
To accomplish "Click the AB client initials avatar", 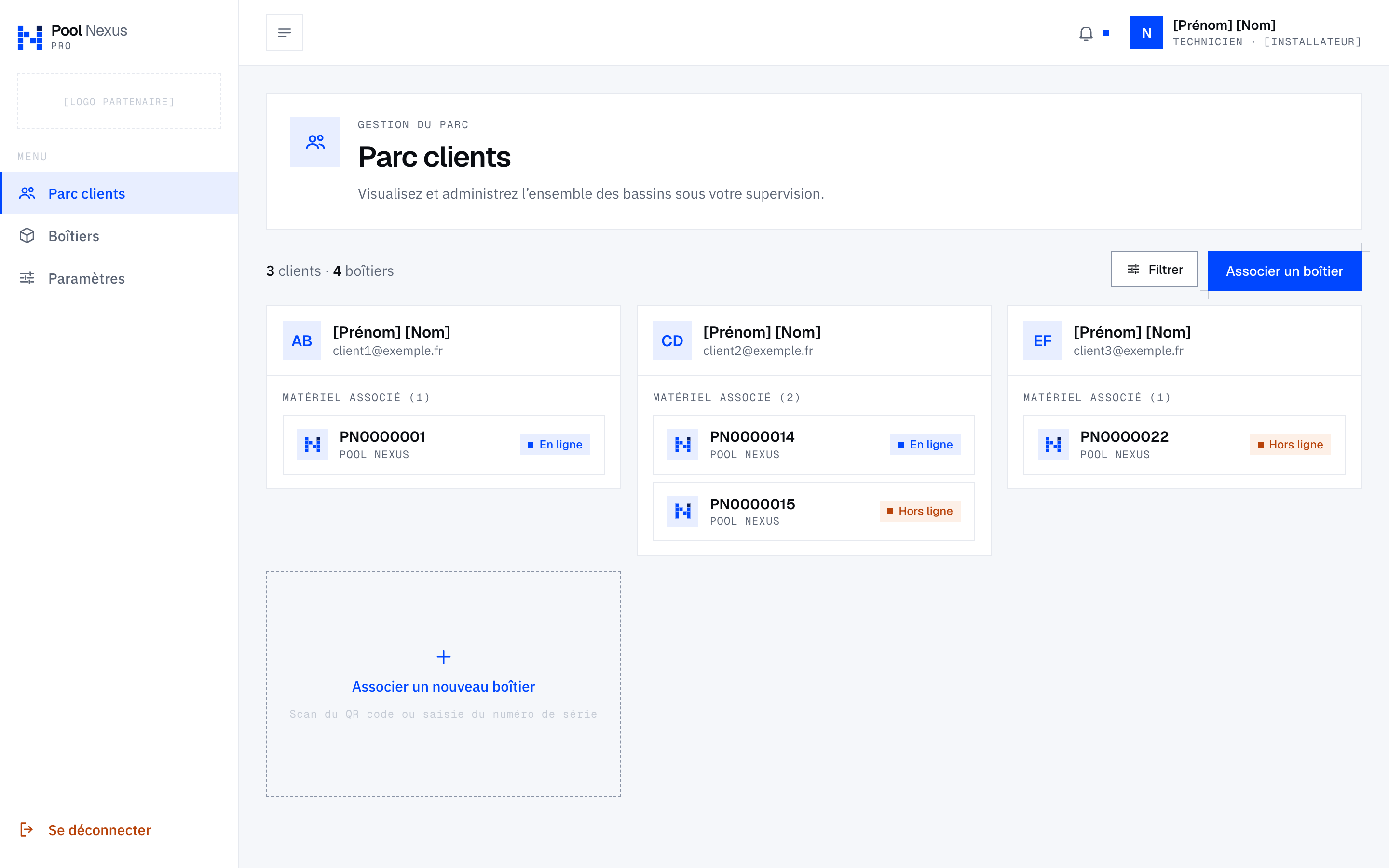I will [302, 340].
